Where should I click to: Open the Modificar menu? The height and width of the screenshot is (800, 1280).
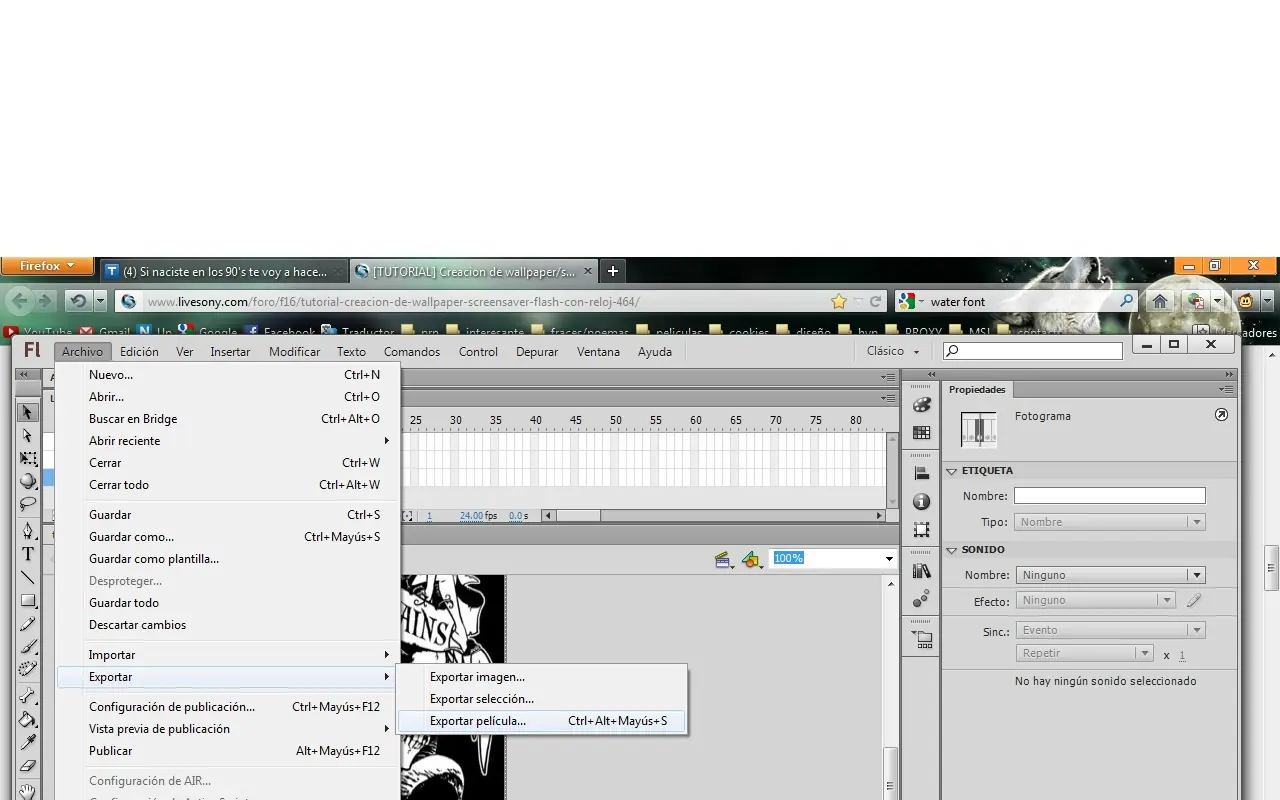coord(294,352)
